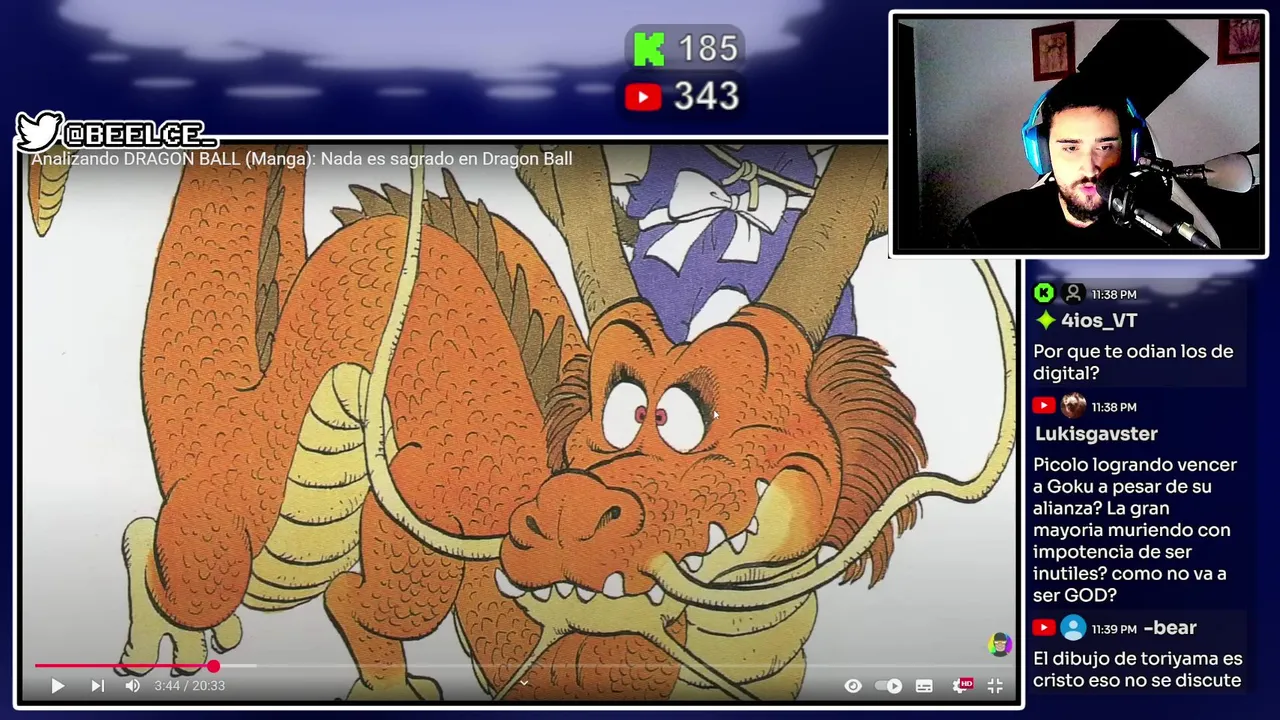The image size is (1280, 720).
Task: Click the red progress scrubber handle
Action: point(213,666)
